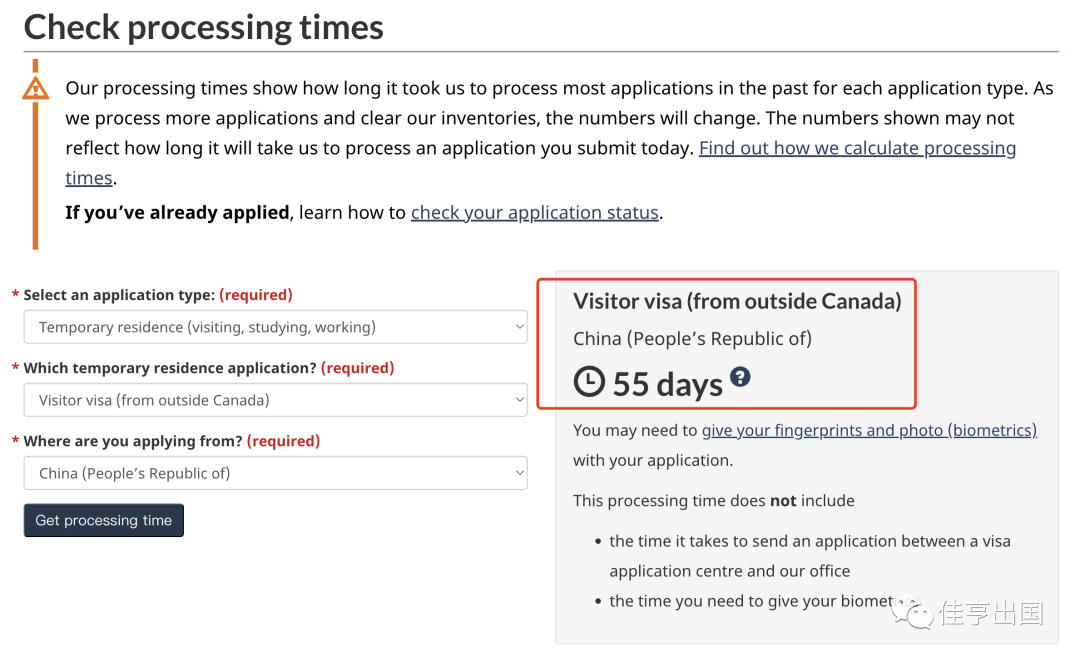Open give your fingerprints and photo (biometrics) link
Screen dimensions: 1080x661
869,430
